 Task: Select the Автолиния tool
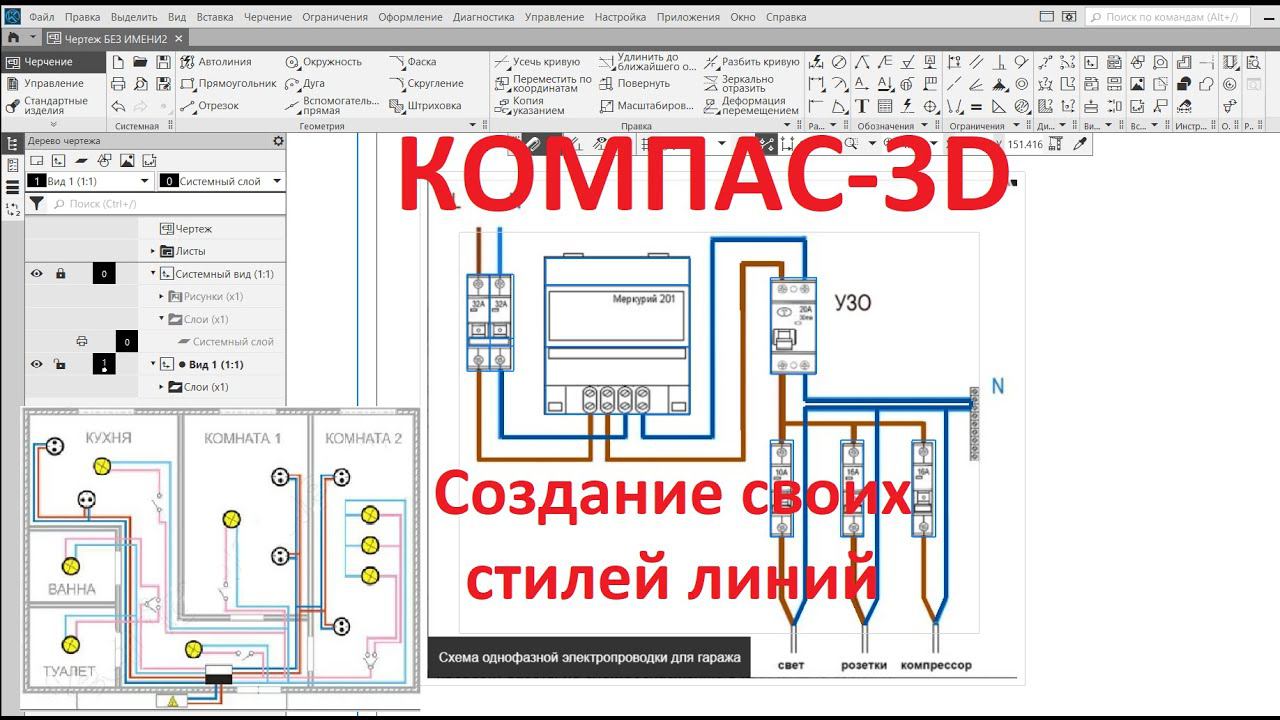(216, 62)
